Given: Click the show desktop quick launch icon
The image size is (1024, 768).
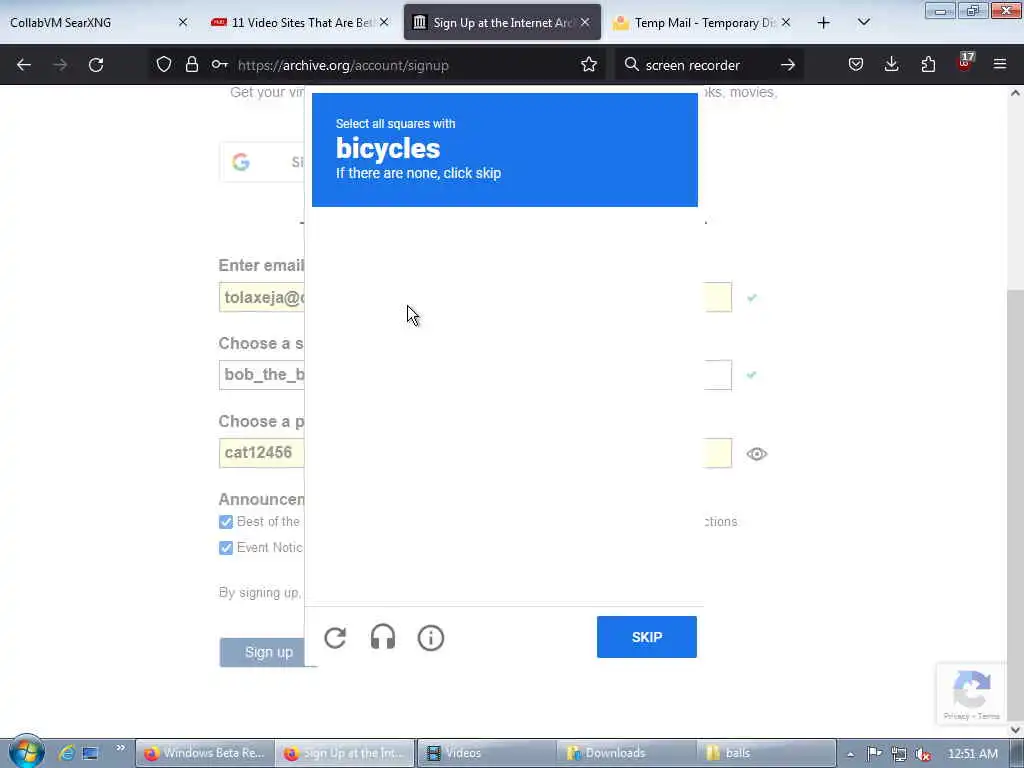Looking at the screenshot, I should (90, 753).
